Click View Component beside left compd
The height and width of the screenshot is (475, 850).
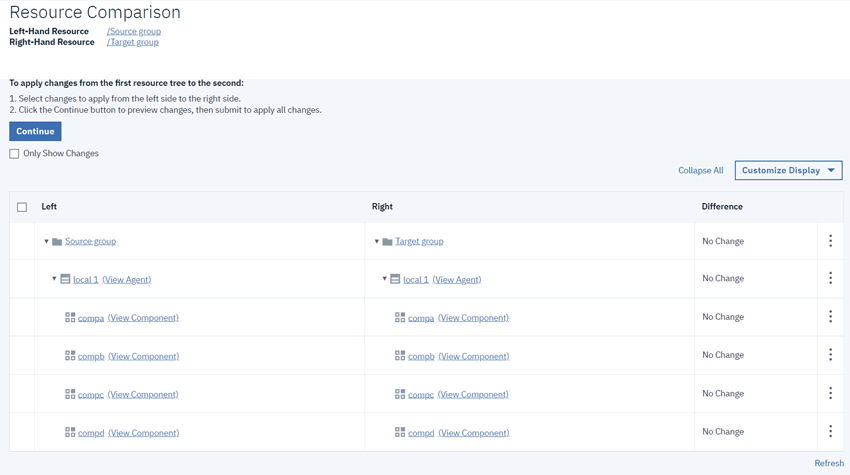click(x=144, y=433)
